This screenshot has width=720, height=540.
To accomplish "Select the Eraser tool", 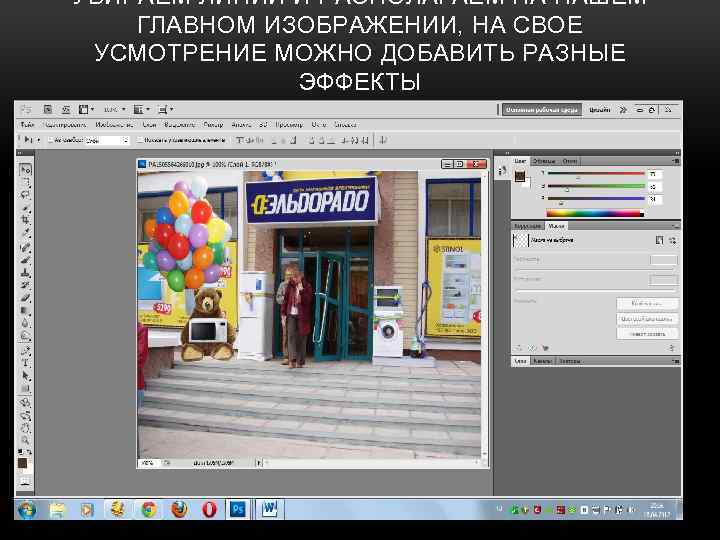I will [25, 298].
